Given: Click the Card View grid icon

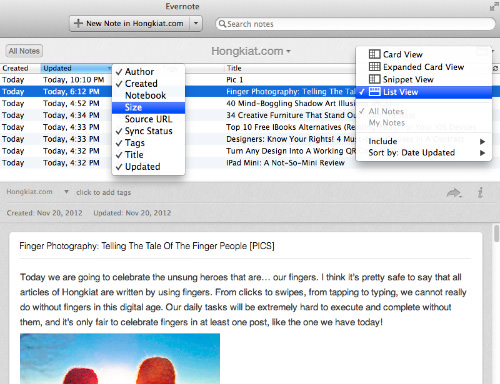Looking at the screenshot, I should (374, 54).
